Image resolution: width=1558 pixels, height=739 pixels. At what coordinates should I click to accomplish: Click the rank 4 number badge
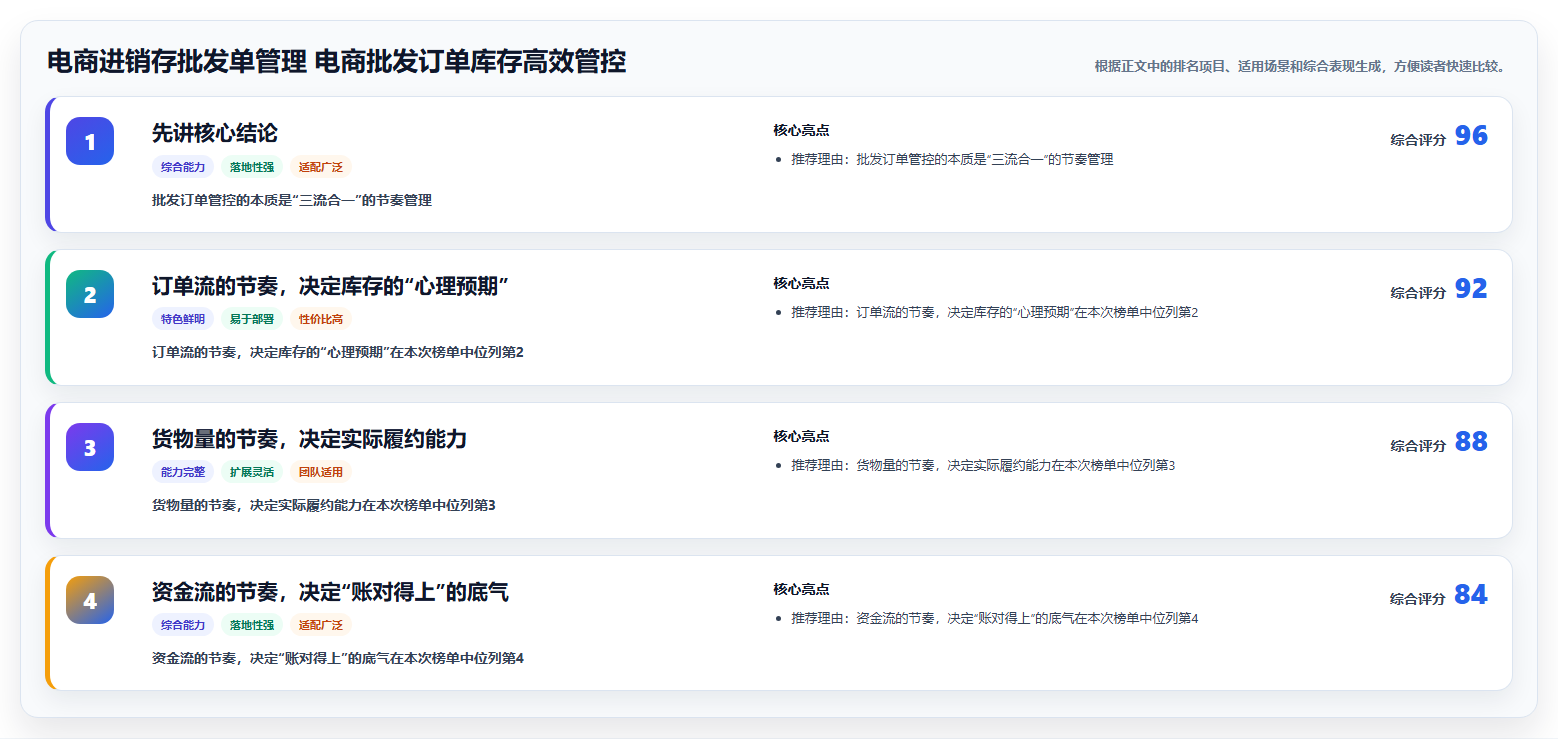[x=90, y=600]
